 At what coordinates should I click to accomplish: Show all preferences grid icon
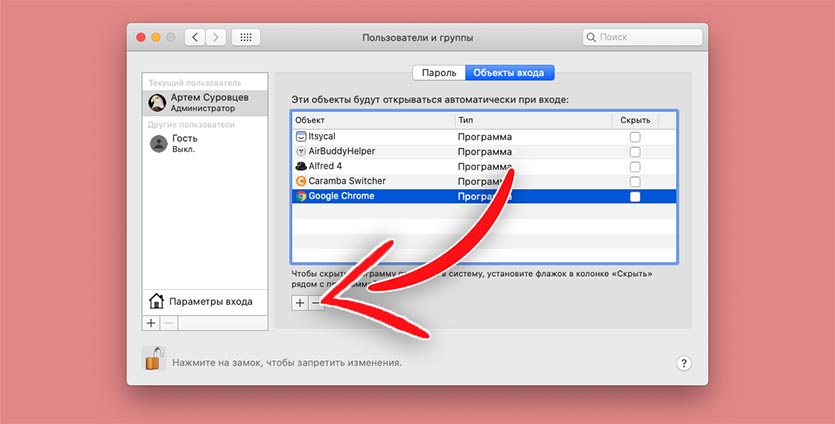click(246, 37)
